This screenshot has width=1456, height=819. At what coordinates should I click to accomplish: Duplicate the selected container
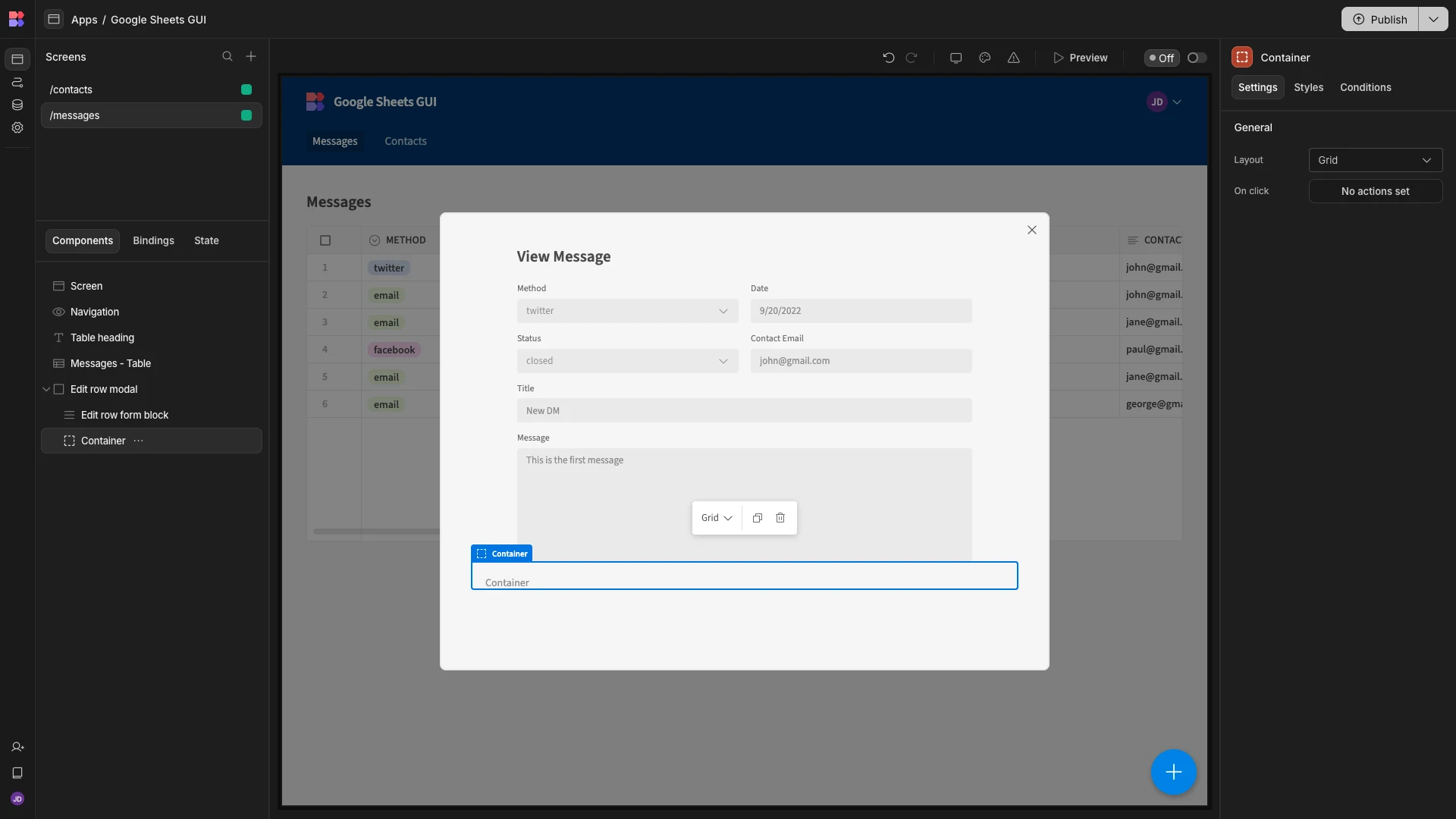(757, 518)
